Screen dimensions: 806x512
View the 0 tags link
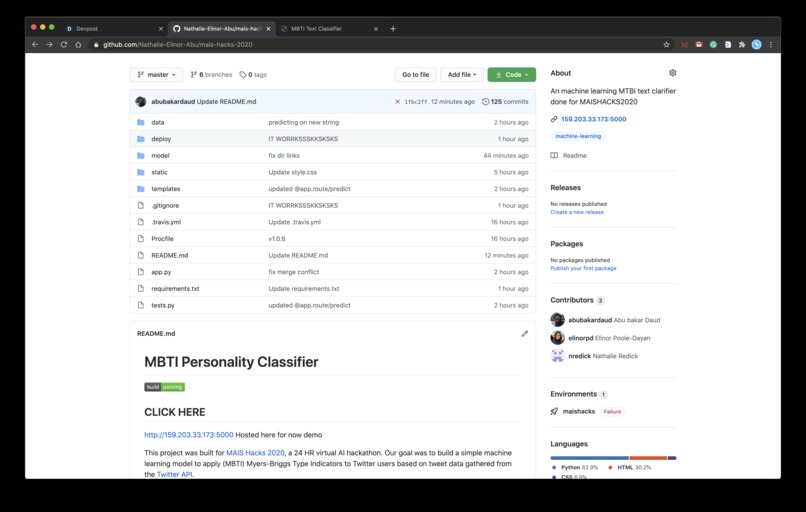253,75
